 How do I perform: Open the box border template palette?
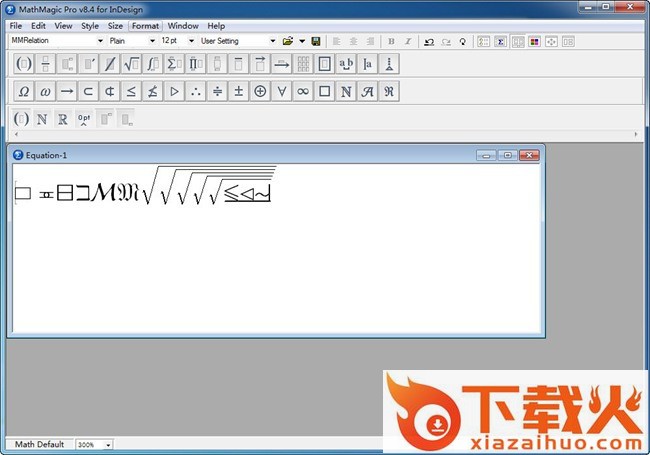[x=325, y=64]
